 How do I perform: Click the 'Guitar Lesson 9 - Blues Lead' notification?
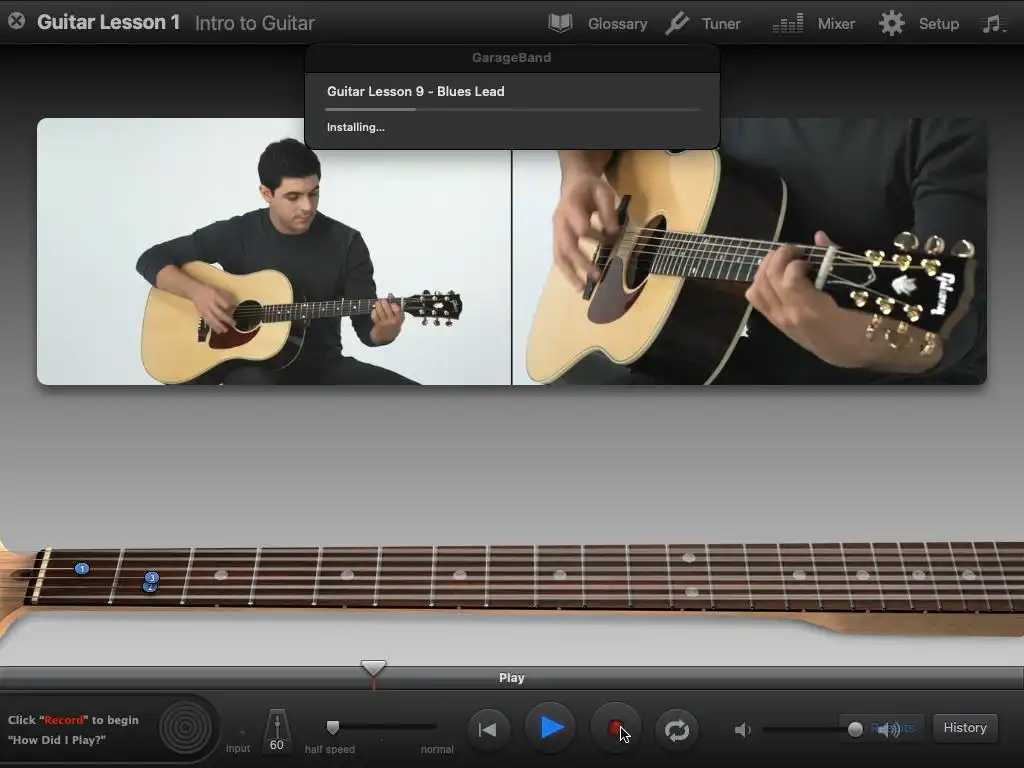coord(415,91)
